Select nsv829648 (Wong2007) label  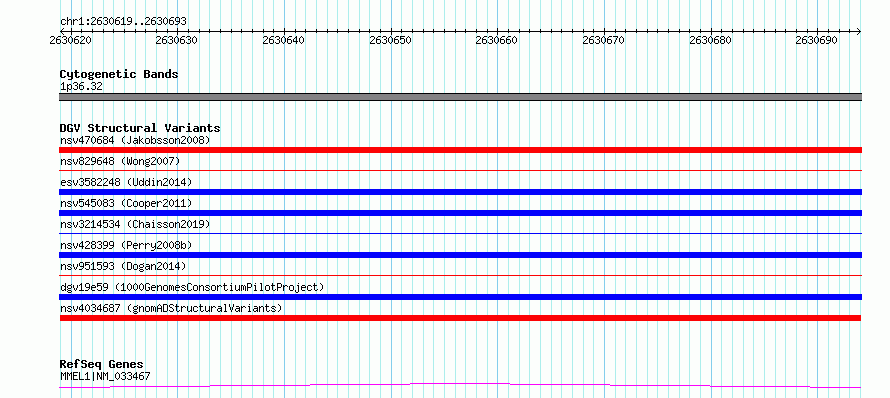click(120, 161)
